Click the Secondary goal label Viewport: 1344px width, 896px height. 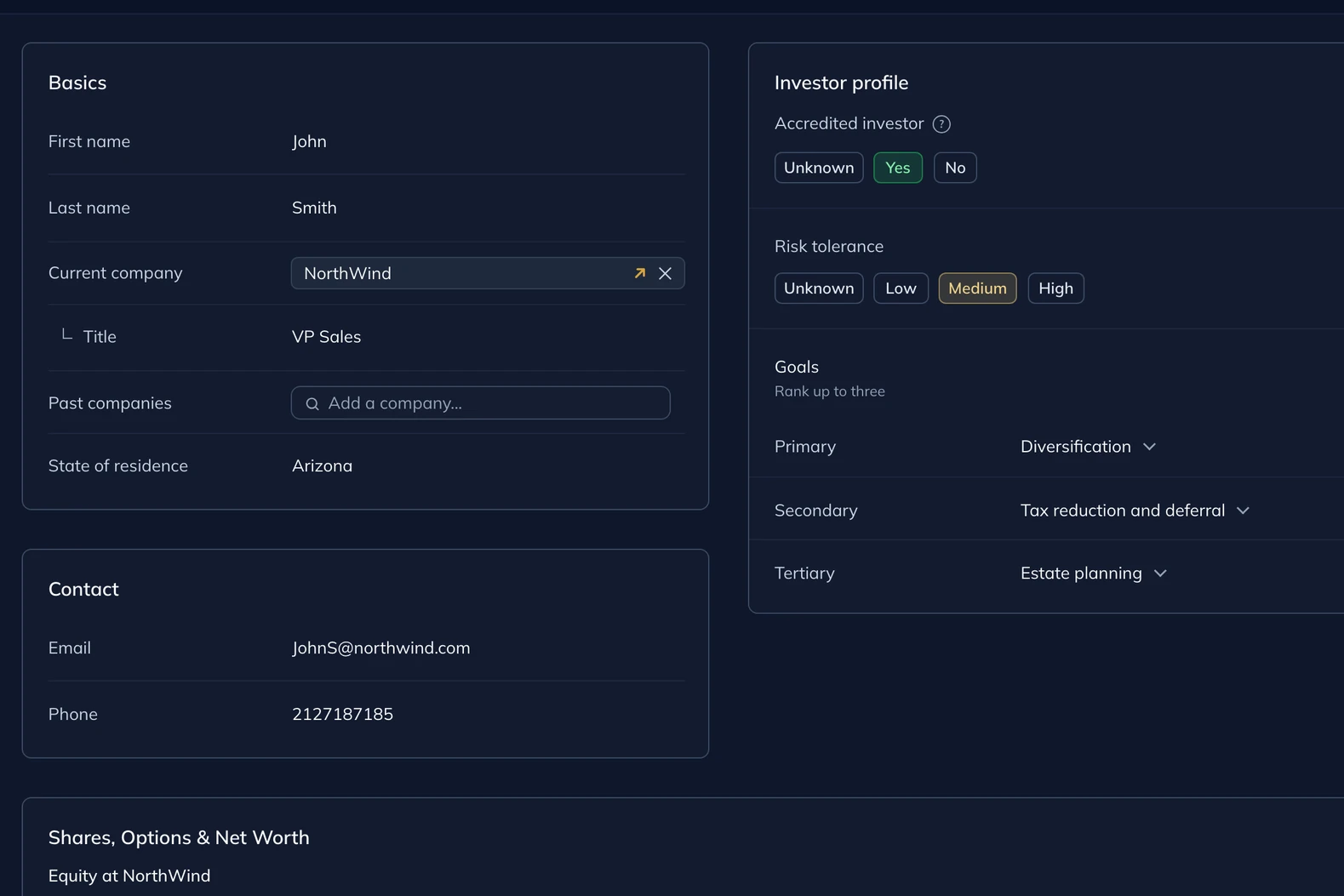(x=816, y=511)
